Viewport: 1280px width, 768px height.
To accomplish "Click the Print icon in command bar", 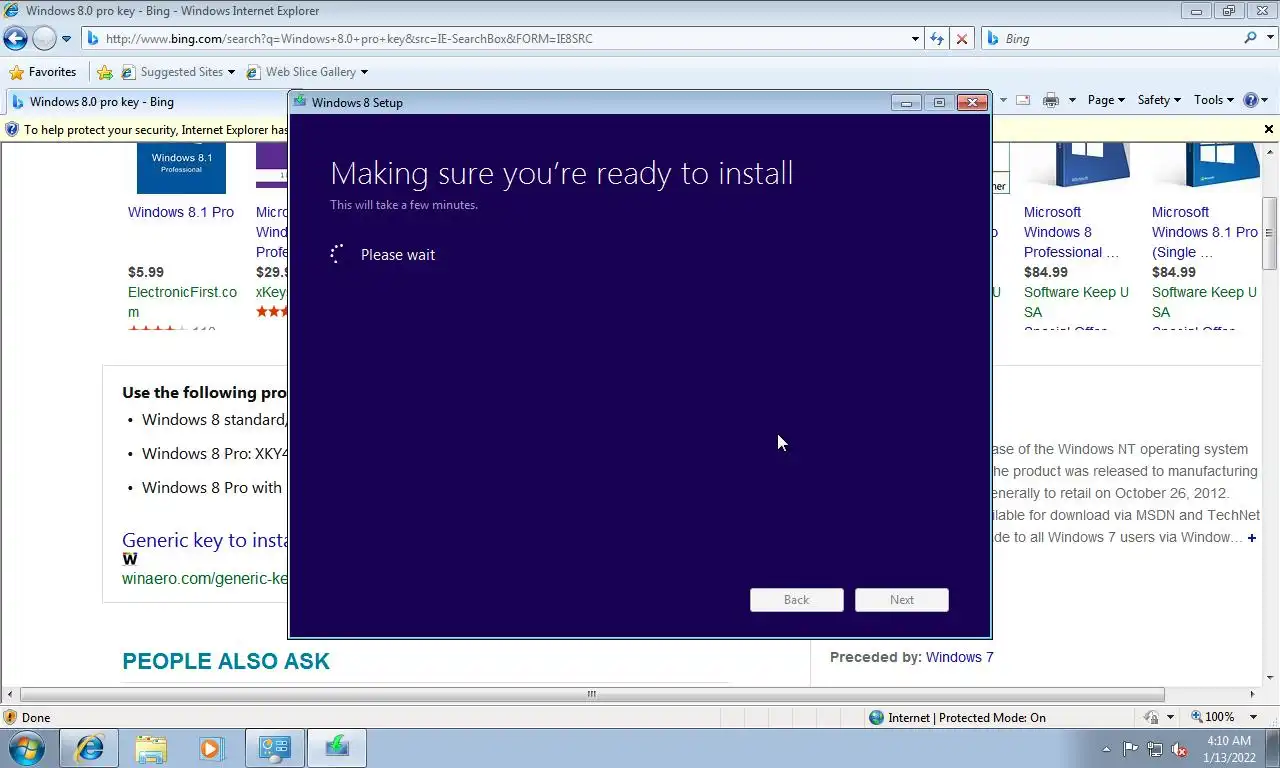I will coord(1051,100).
